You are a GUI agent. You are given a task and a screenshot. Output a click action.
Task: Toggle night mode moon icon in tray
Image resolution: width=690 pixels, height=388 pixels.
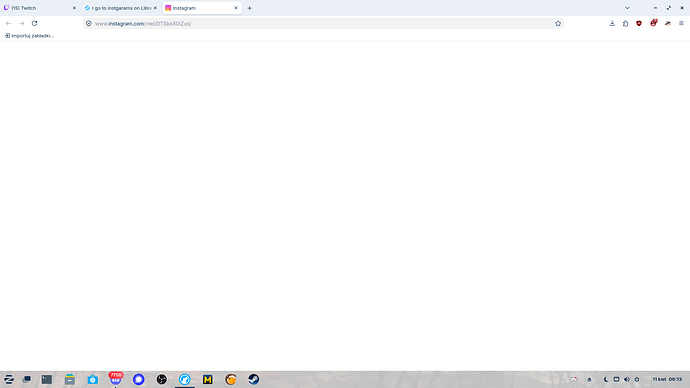coord(606,379)
